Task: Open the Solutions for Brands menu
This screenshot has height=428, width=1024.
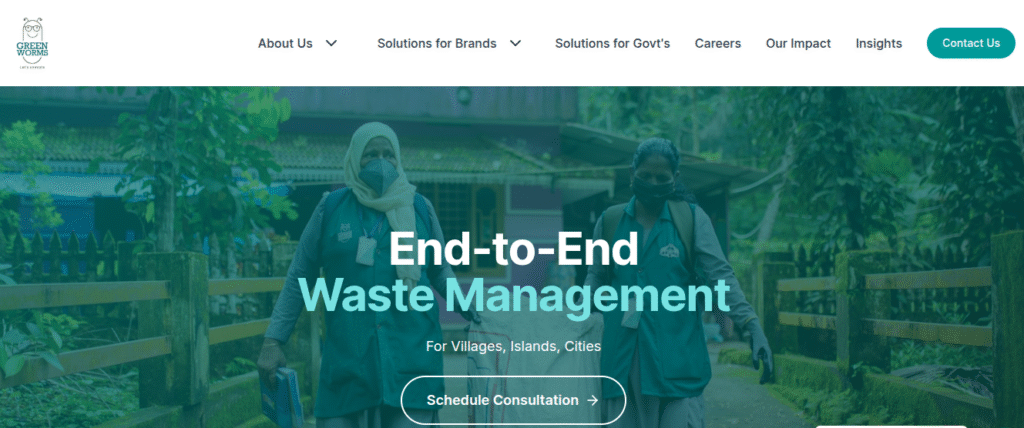Action: tap(437, 44)
